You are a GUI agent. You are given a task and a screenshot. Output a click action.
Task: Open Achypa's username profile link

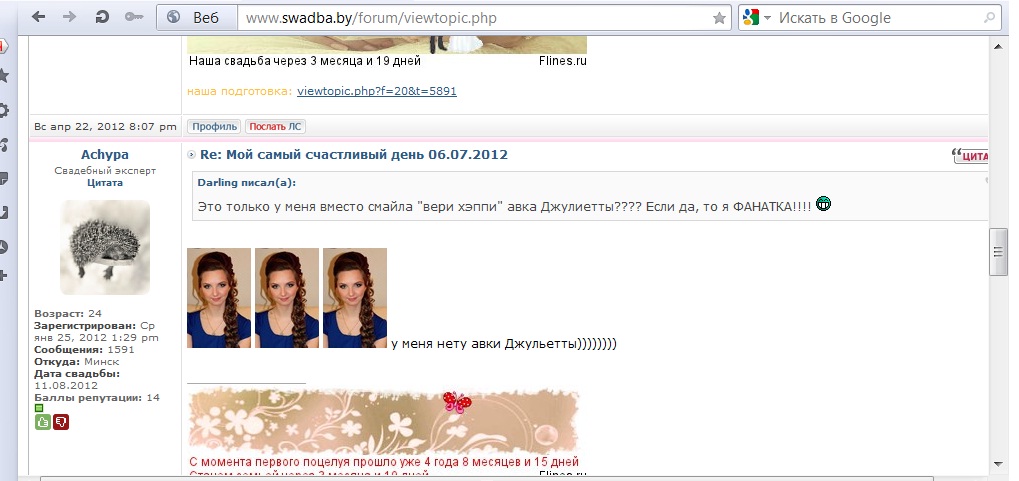104,155
